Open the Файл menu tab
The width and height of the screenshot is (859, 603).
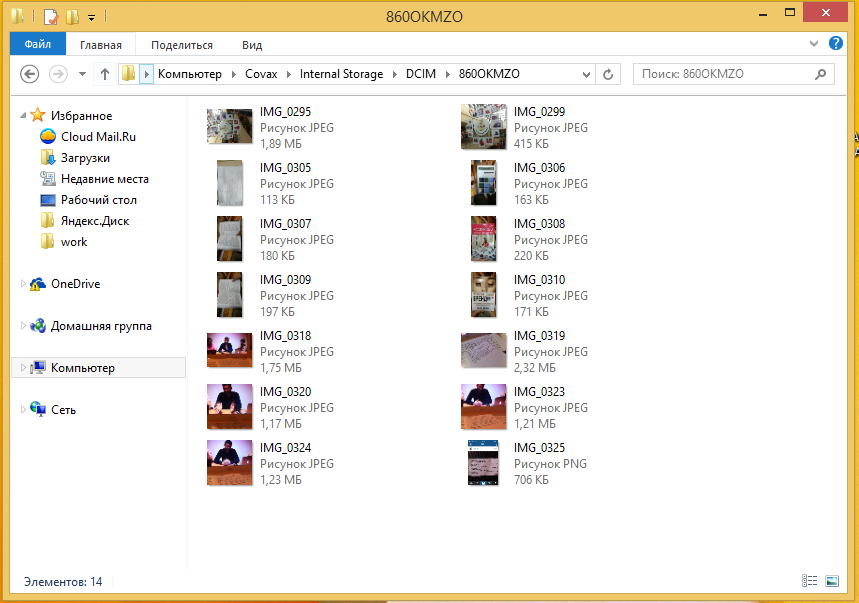click(x=38, y=44)
